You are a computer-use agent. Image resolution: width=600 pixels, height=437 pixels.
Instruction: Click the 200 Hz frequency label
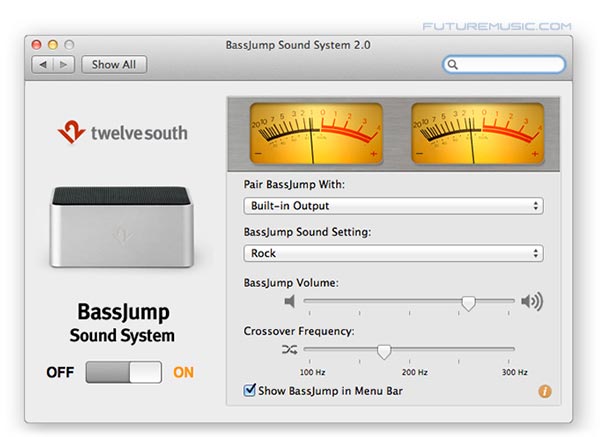pos(415,372)
